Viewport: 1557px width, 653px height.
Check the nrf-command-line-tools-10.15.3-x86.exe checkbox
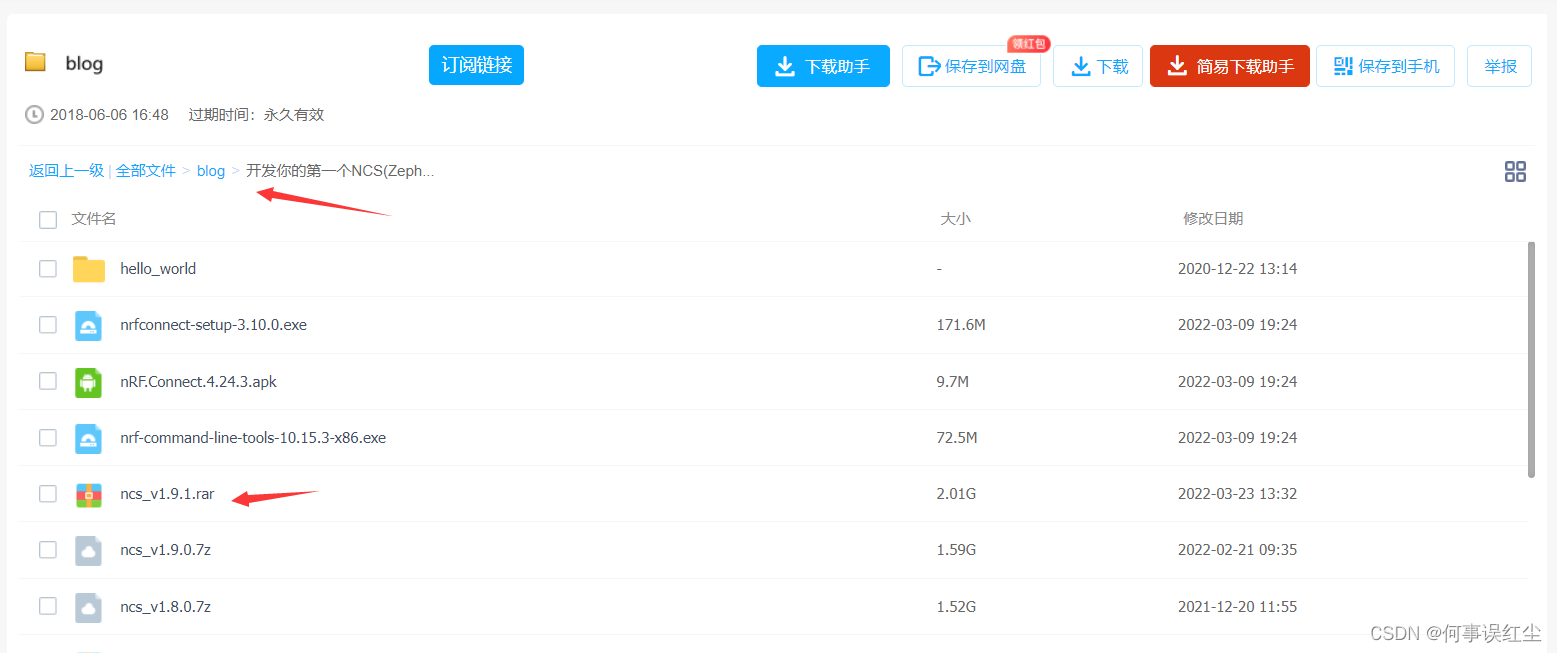48,438
